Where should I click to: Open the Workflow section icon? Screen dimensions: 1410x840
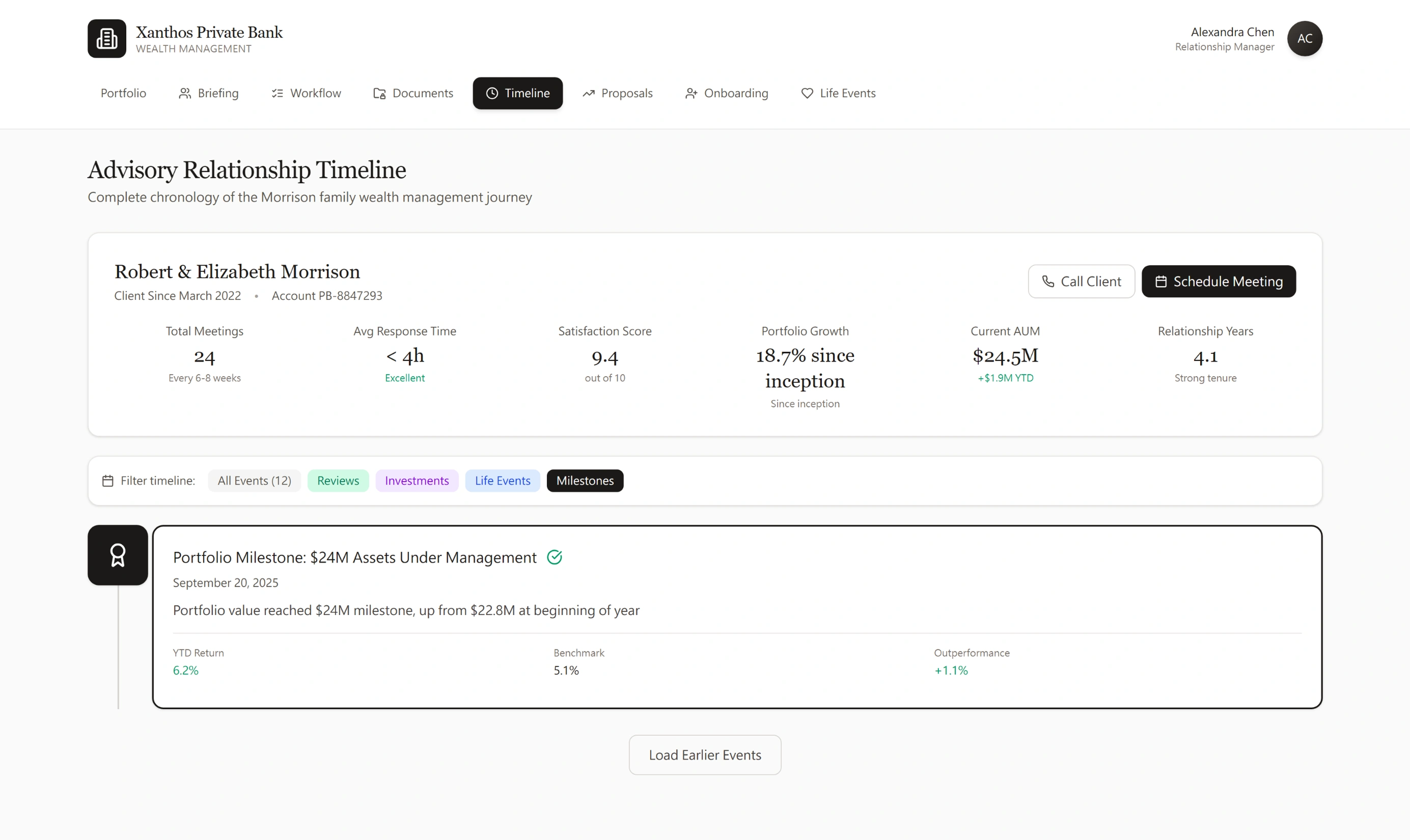tap(277, 93)
